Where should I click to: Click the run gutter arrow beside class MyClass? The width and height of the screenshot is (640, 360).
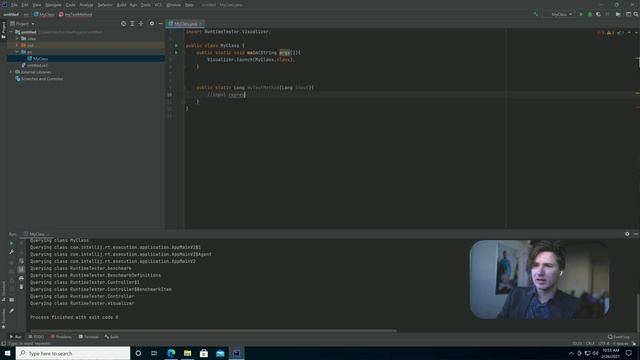(x=176, y=45)
